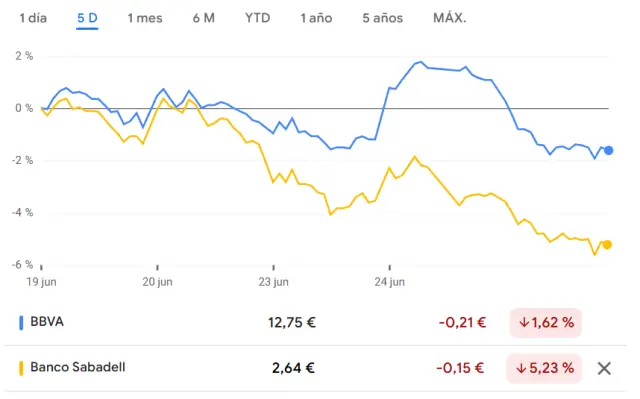This screenshot has height=399, width=640.
Task: Click the 20 jun date marker
Action: 158,282
